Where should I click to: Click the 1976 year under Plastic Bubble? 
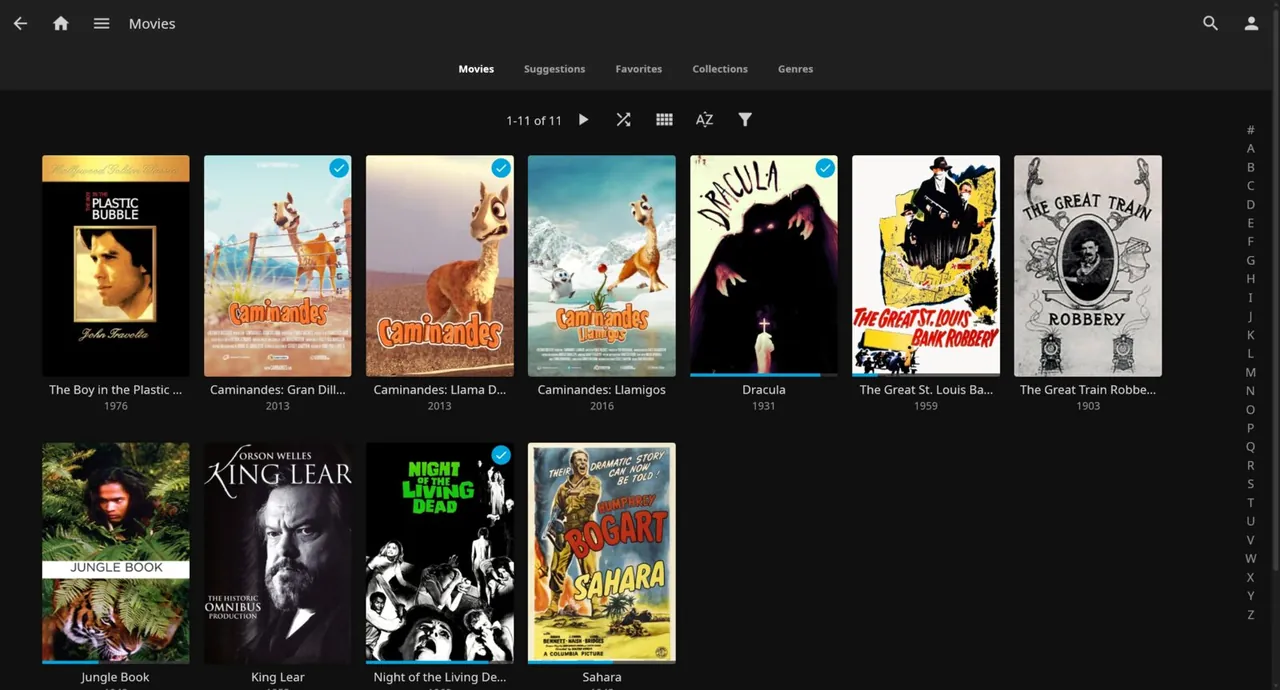pos(116,406)
